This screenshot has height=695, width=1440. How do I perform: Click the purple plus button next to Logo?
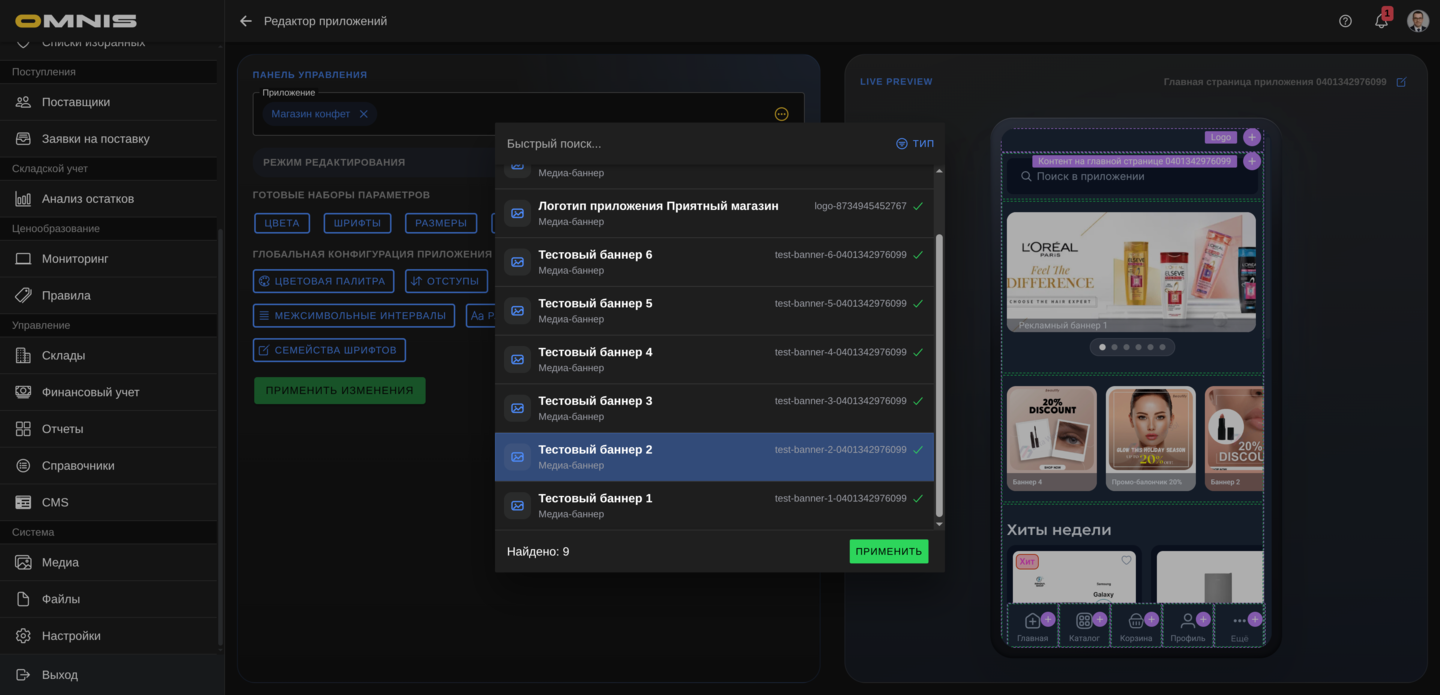coord(1251,137)
